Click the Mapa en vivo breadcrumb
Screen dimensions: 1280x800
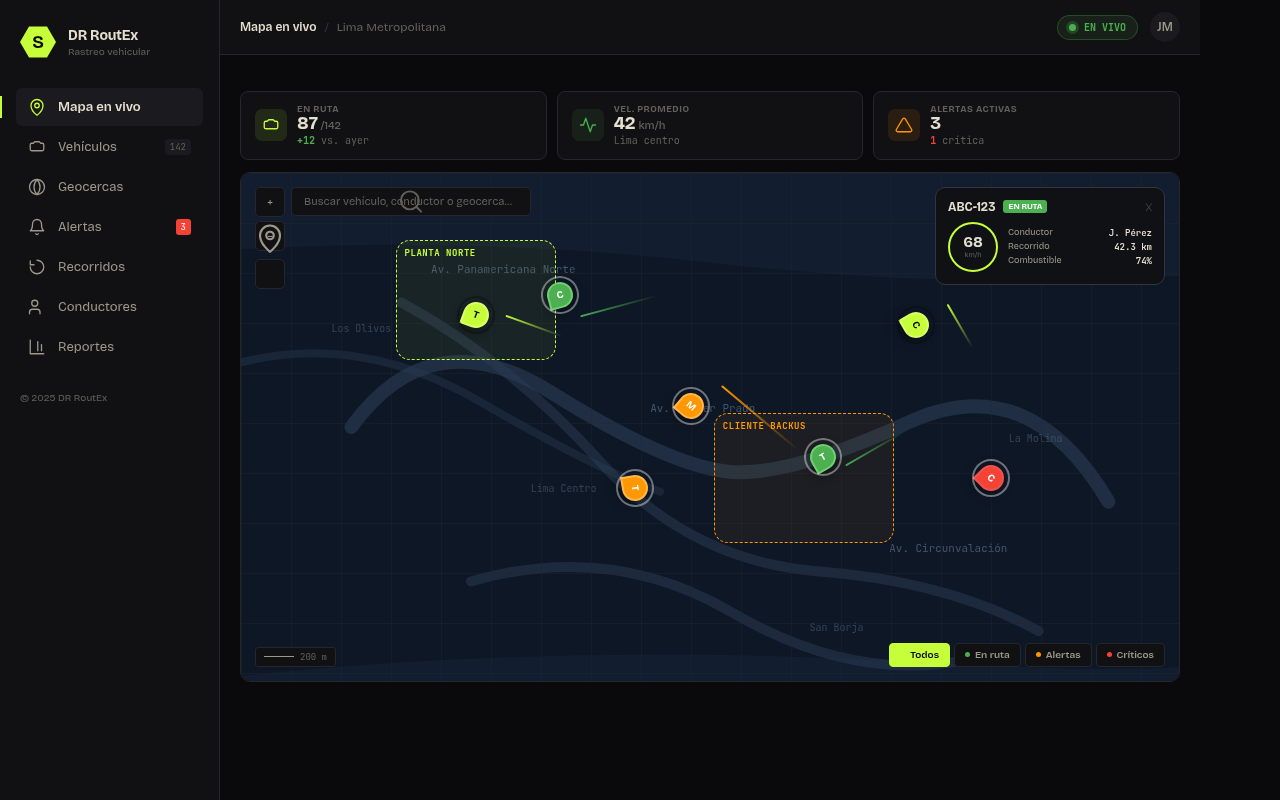click(278, 27)
